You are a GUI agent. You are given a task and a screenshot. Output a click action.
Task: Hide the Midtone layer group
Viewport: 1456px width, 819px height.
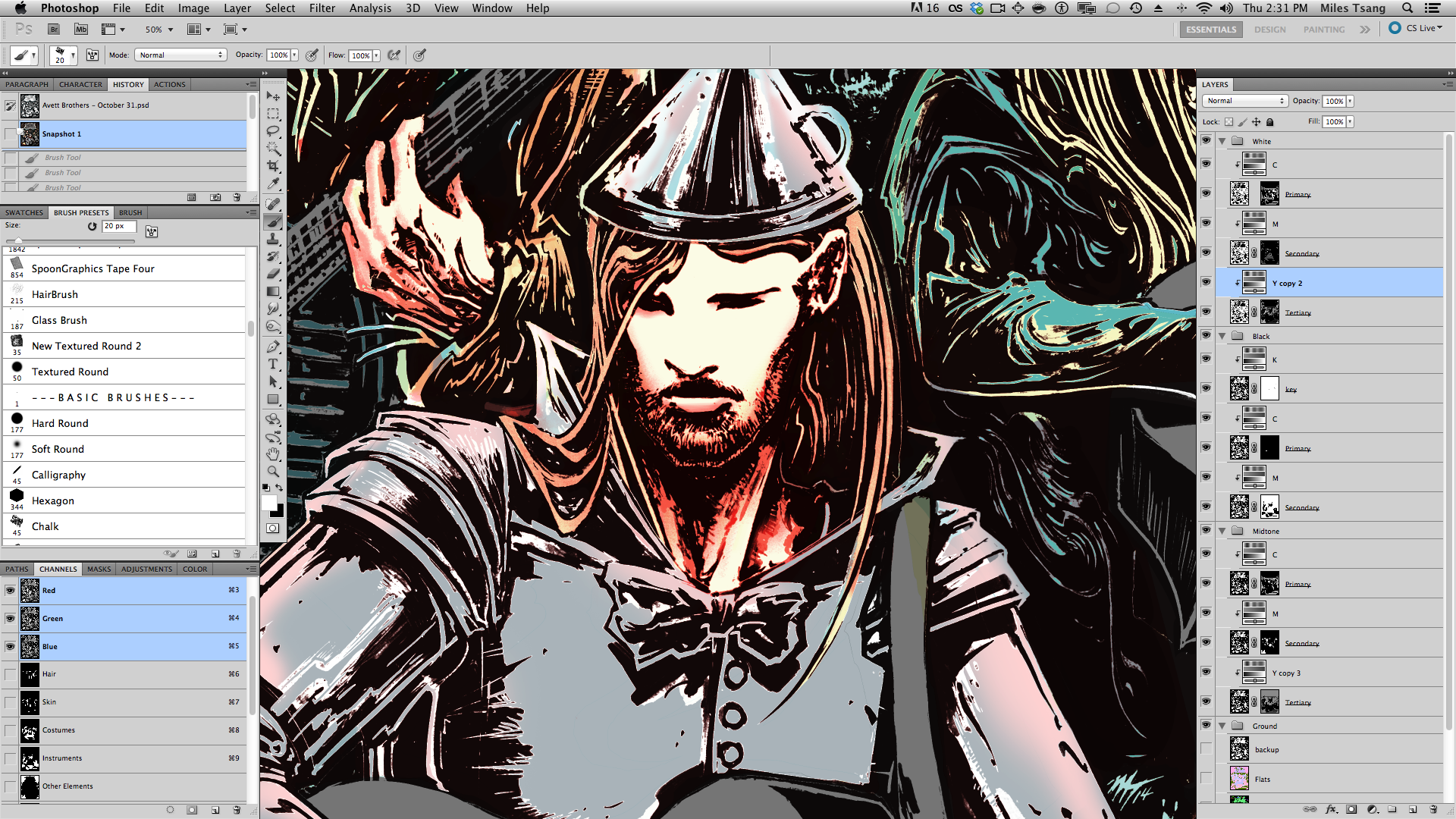1206,530
